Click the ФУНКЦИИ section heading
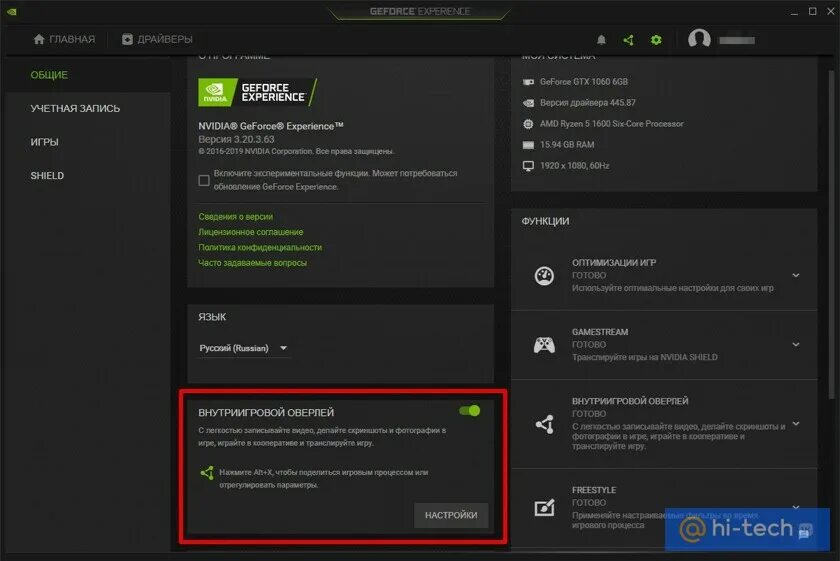 coord(545,221)
